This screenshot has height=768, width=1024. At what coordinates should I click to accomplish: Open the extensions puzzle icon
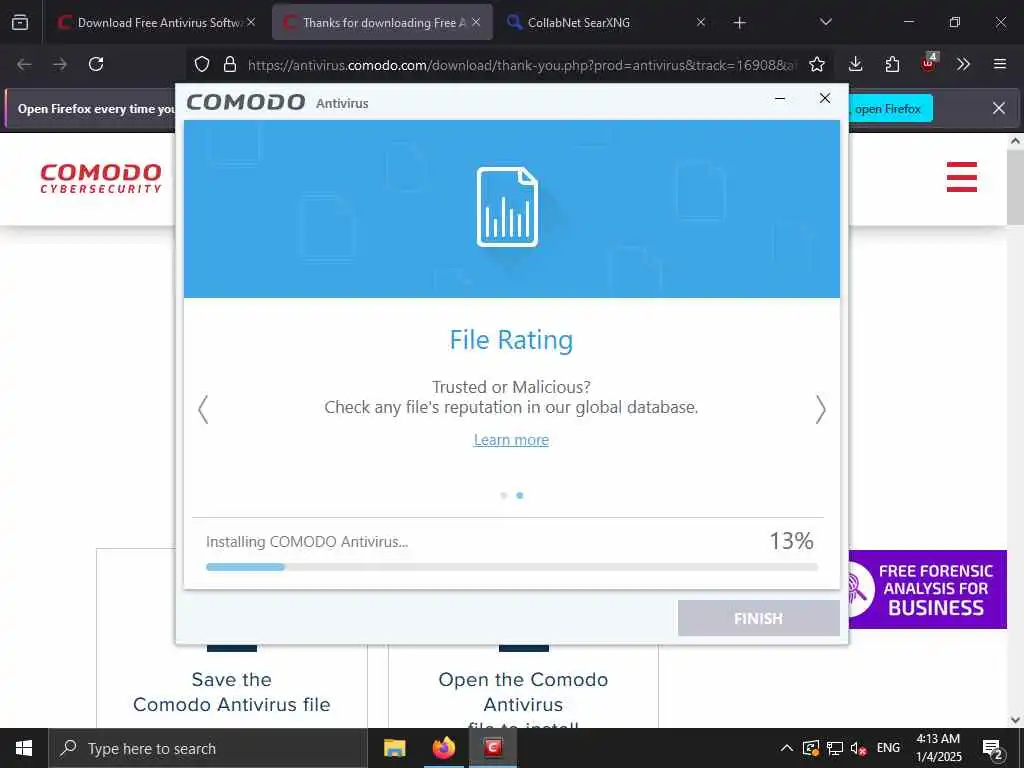[892, 64]
